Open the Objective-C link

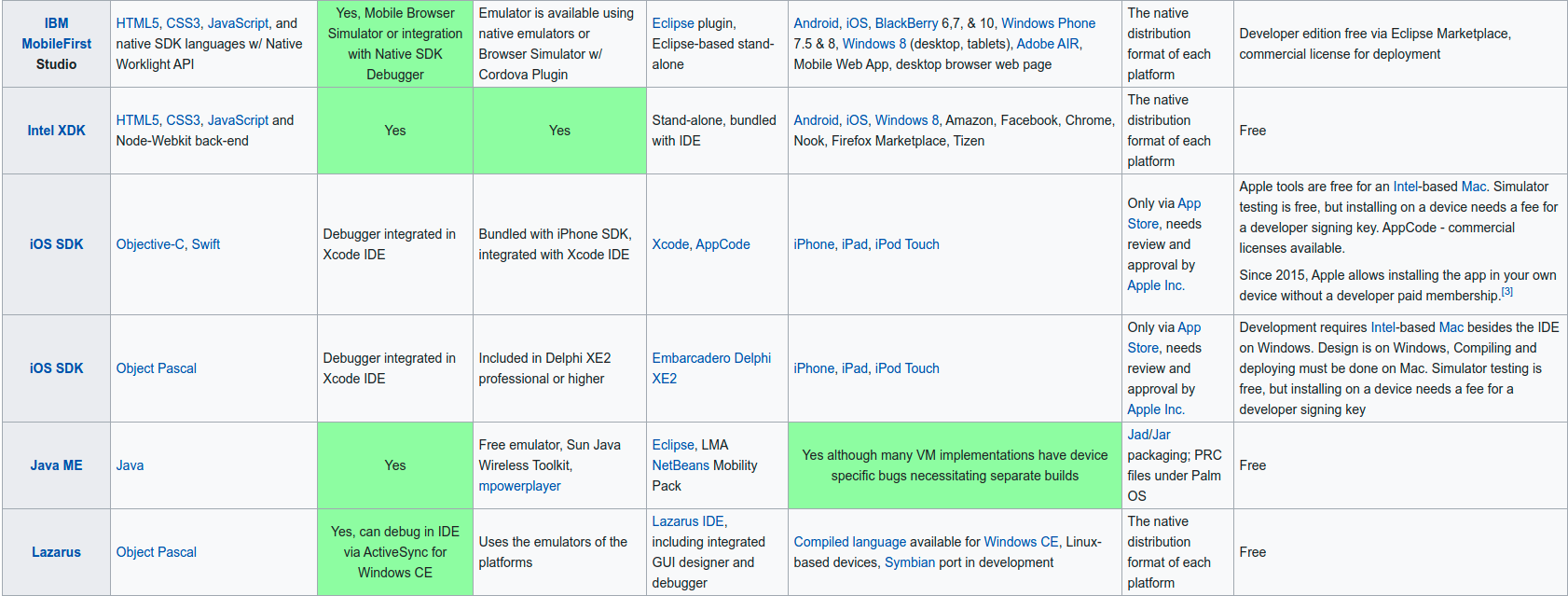pyautogui.click(x=150, y=244)
